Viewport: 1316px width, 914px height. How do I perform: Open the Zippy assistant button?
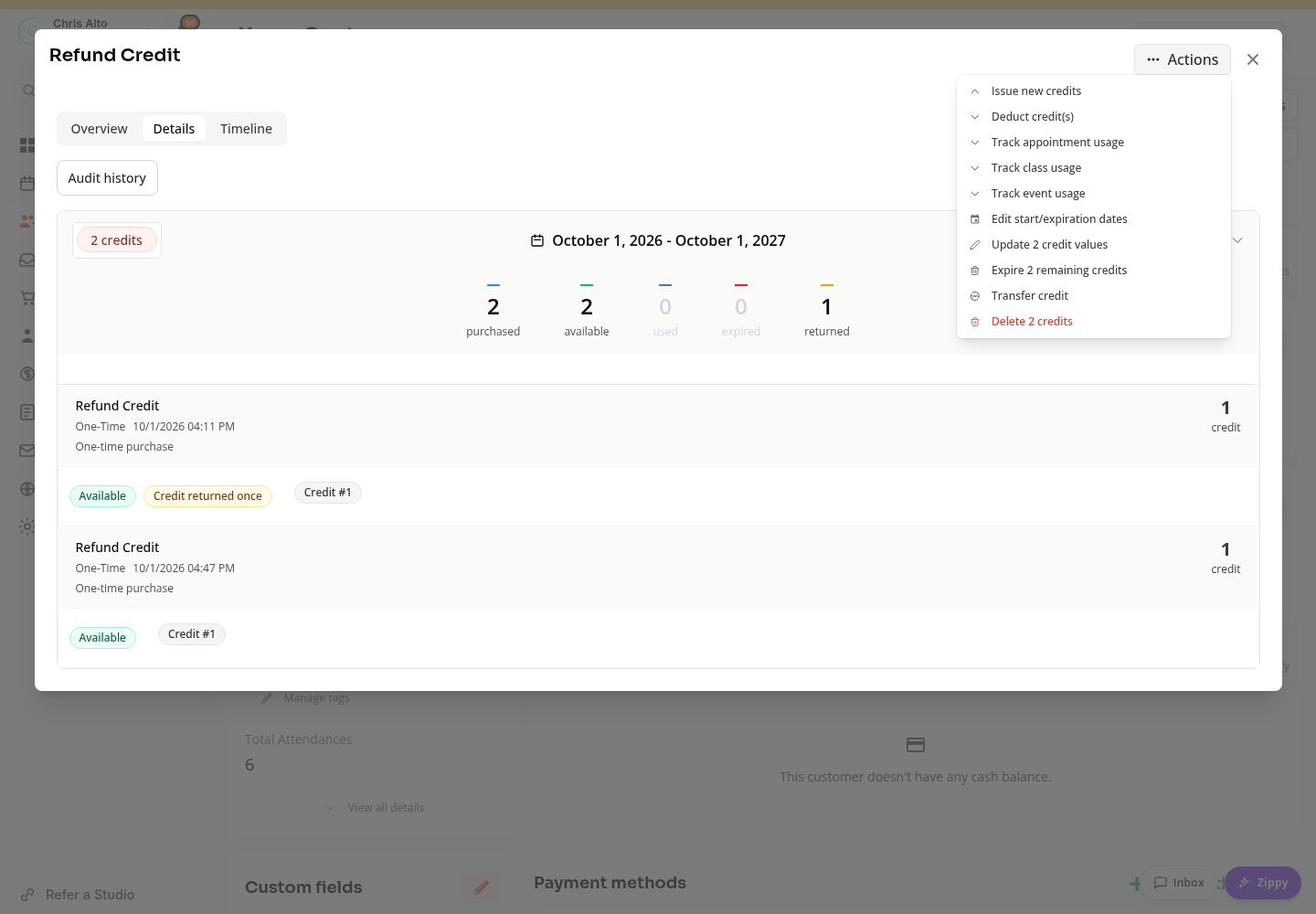(1263, 883)
